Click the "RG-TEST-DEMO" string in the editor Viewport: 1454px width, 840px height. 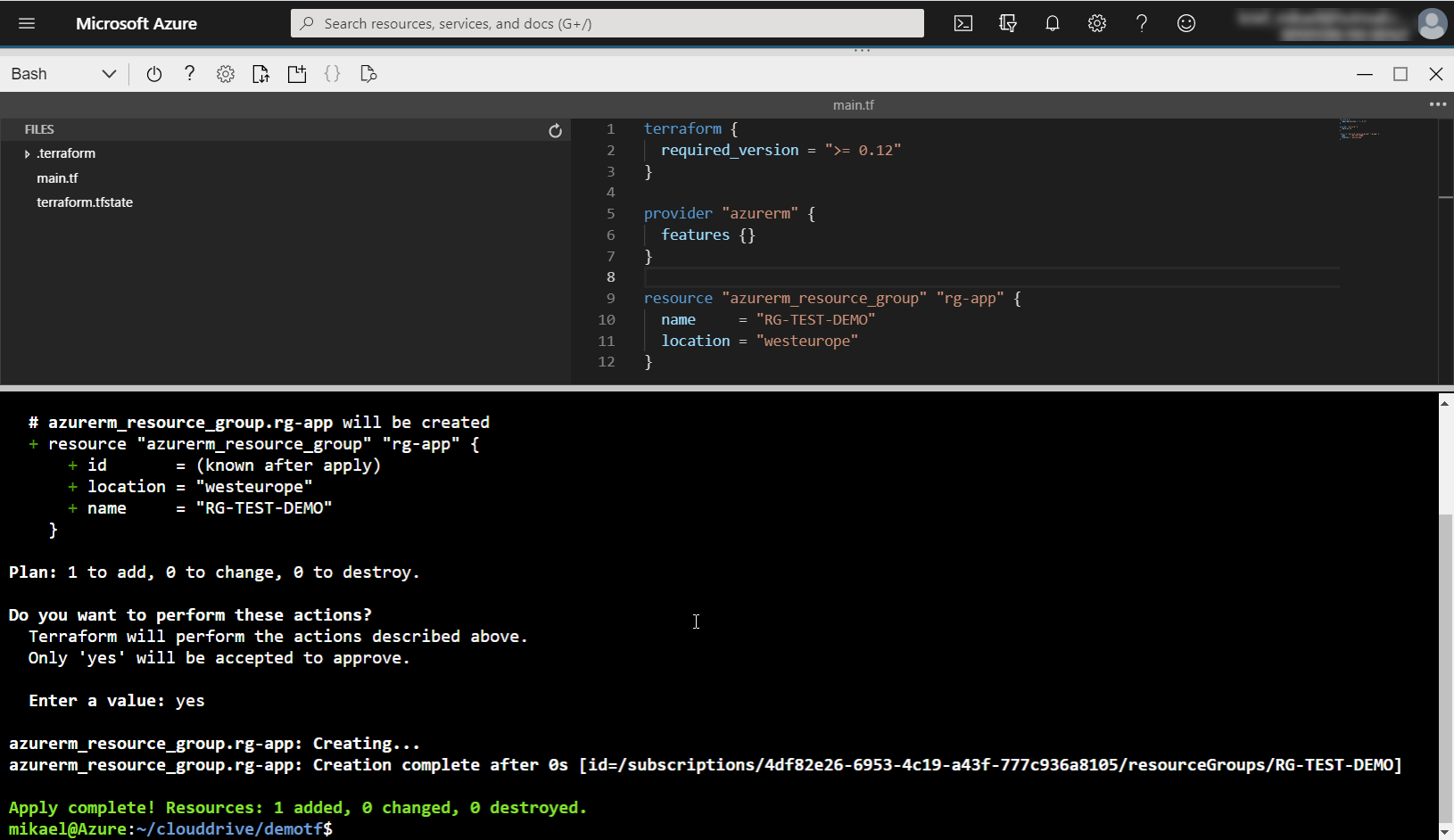click(x=815, y=320)
